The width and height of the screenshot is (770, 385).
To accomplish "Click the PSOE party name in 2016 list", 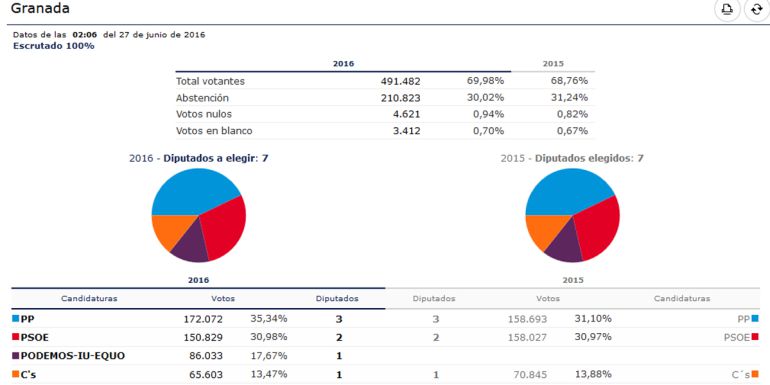I will tap(35, 337).
